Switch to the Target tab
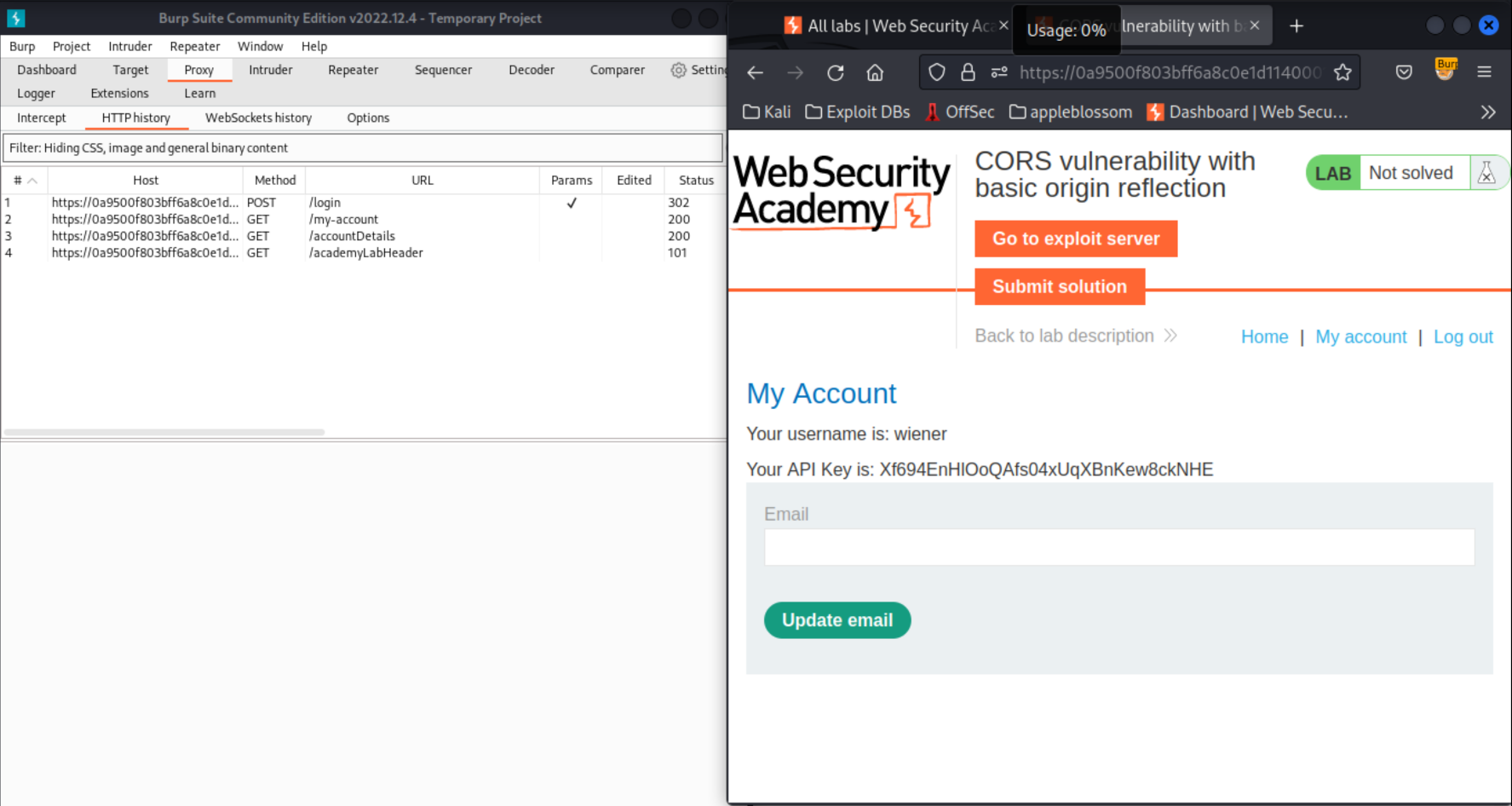1512x806 pixels. [130, 70]
